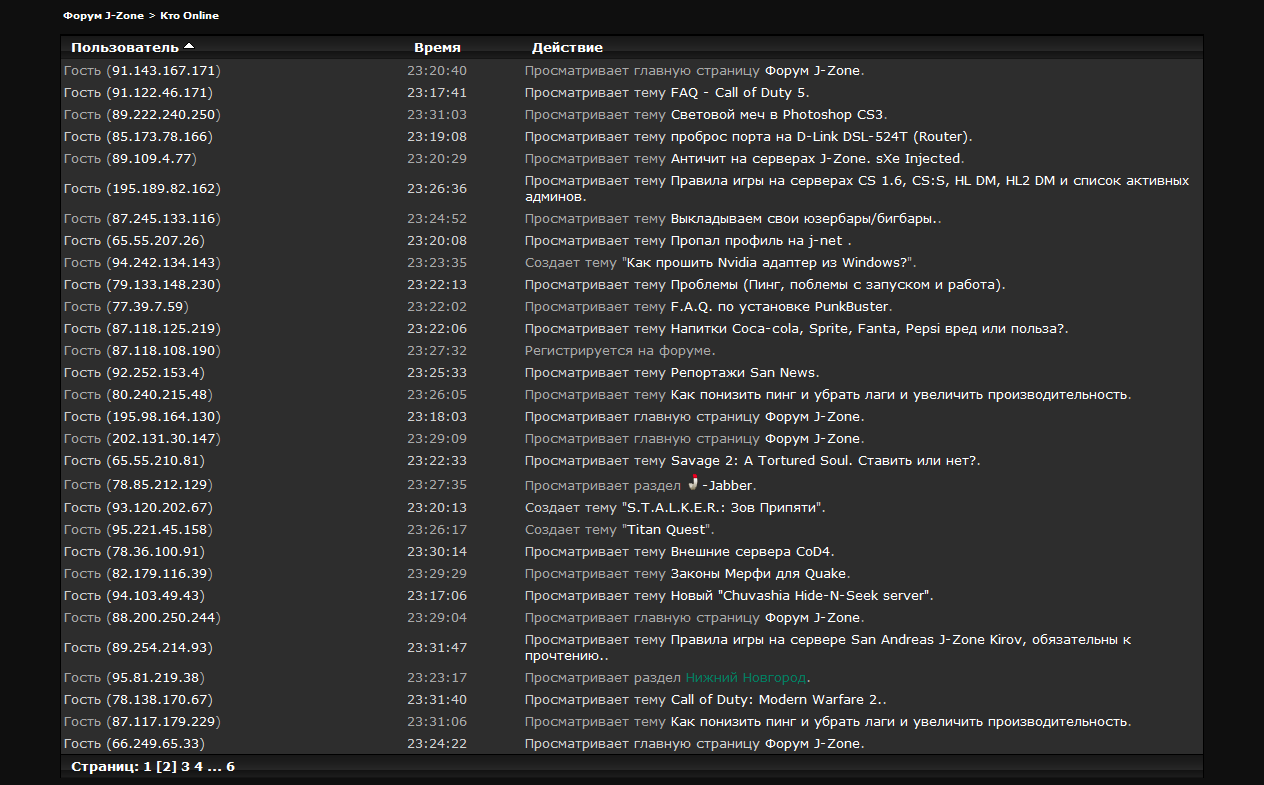Toggle sort arrow next to Пользователь
1264x785 pixels.
[x=189, y=47]
